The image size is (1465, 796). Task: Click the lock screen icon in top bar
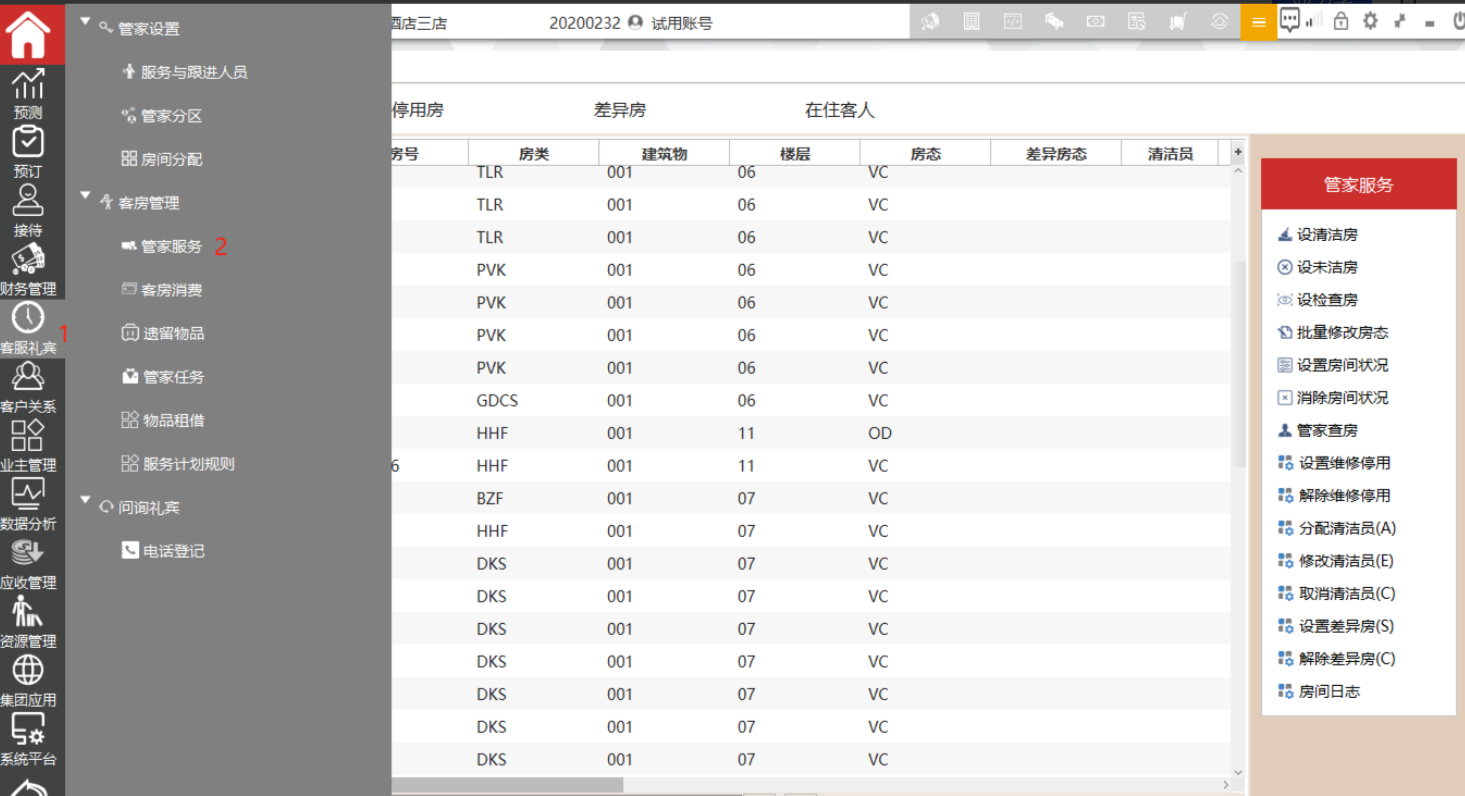[x=1340, y=21]
